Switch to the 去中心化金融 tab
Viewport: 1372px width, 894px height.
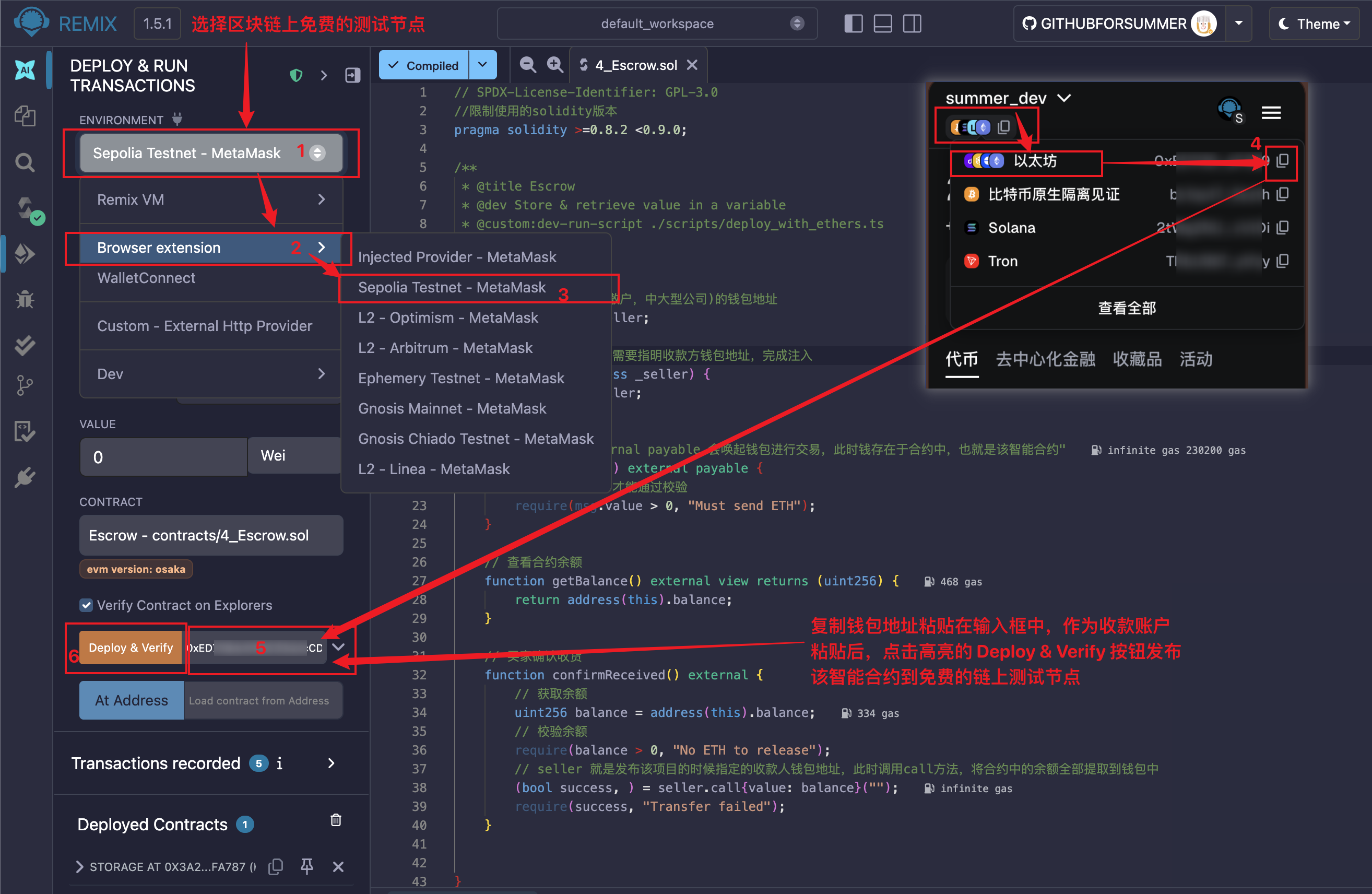coord(1045,359)
